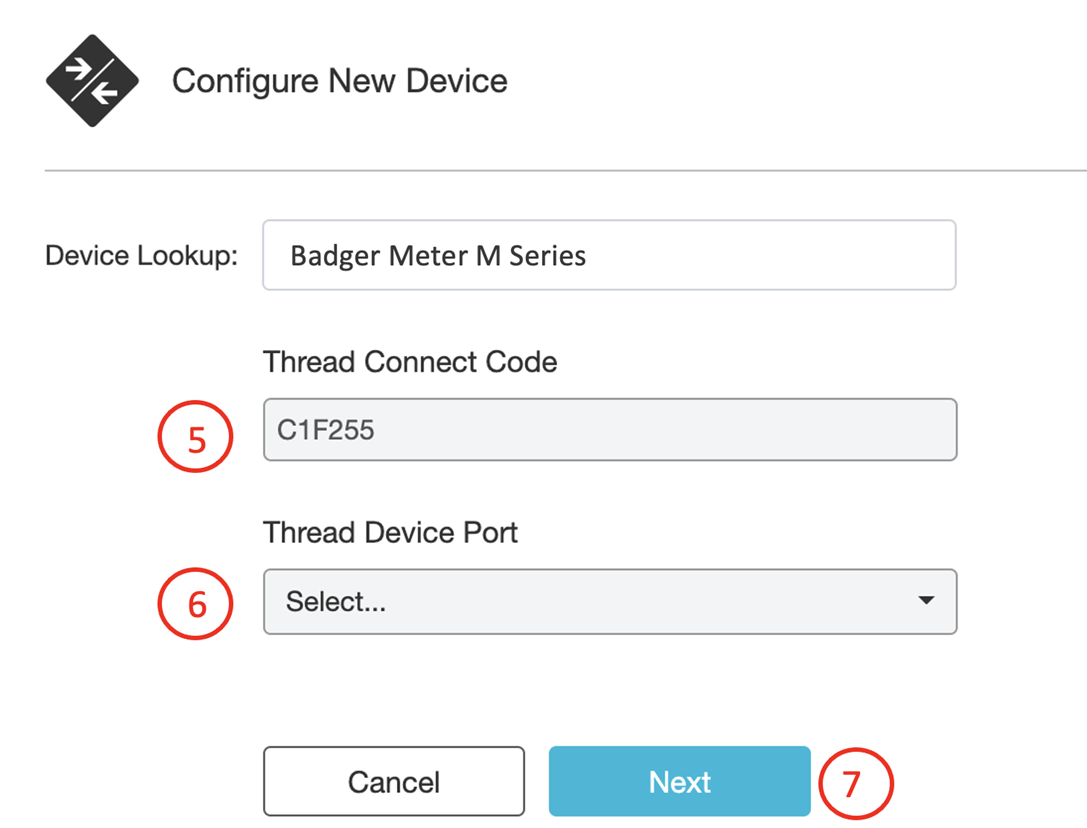
Task: Click the Thread Connect Code field
Action: click(610, 430)
